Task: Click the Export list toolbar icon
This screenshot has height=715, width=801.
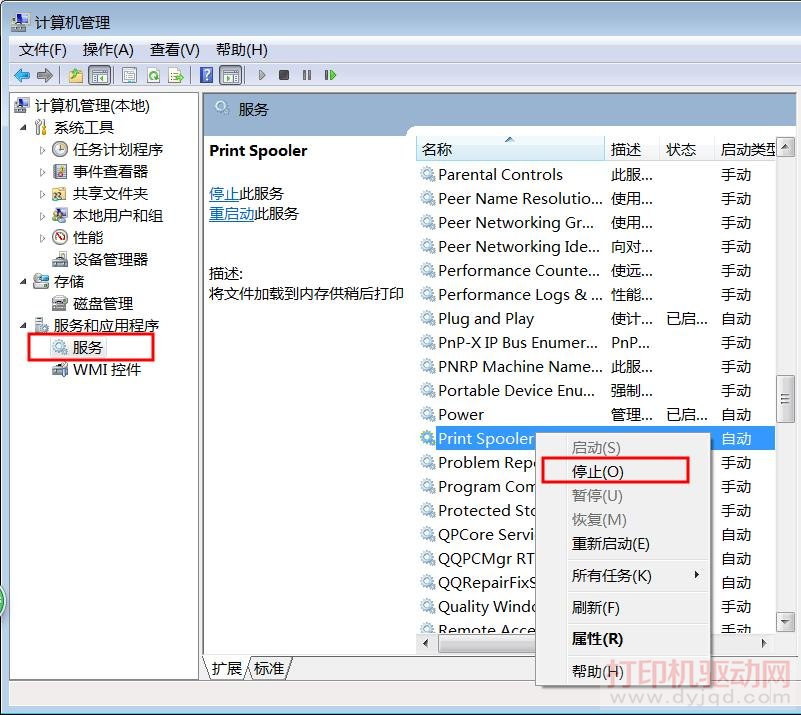Action: click(x=176, y=76)
